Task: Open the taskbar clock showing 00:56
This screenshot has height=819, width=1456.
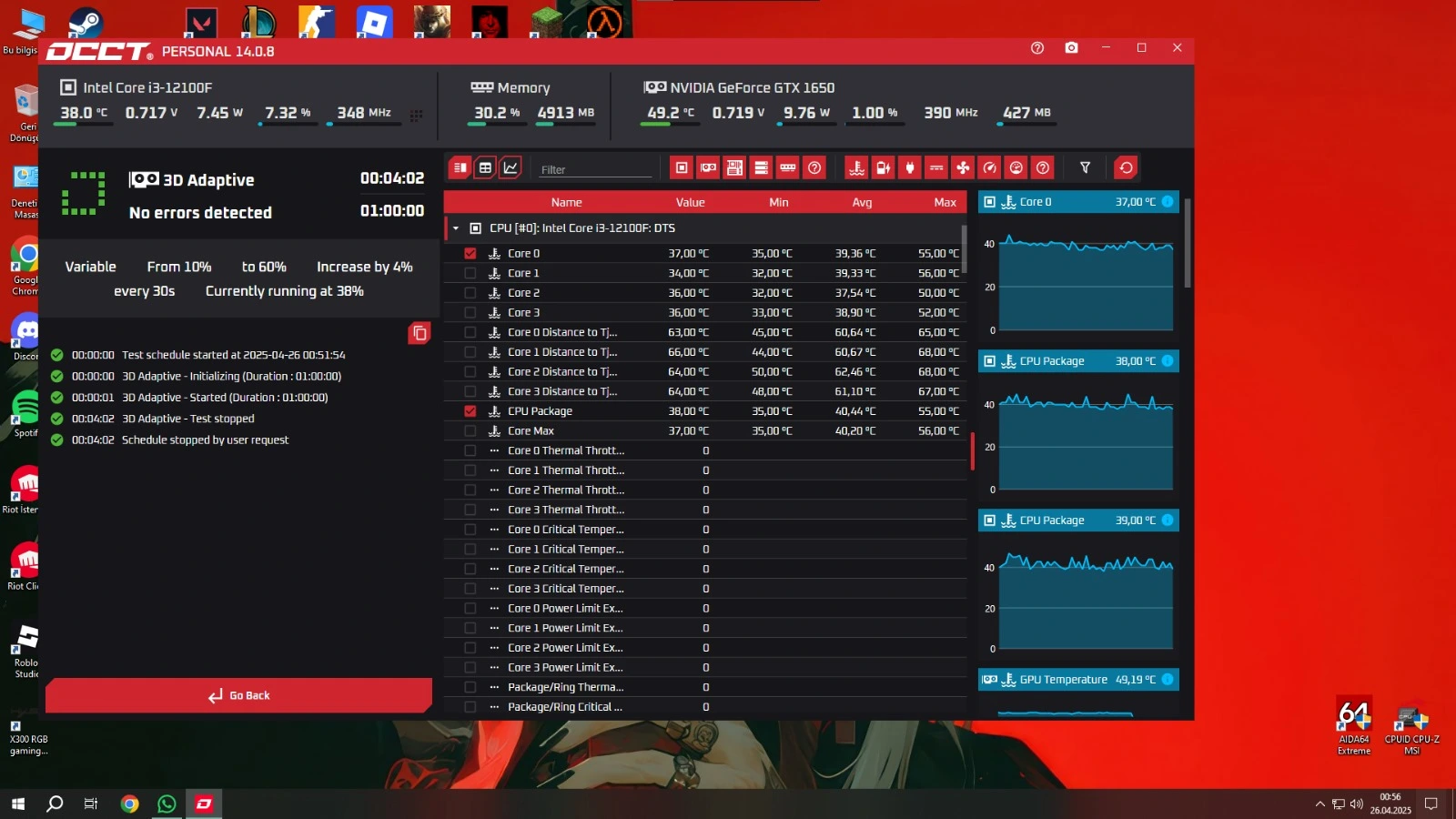Action: pyautogui.click(x=1390, y=804)
